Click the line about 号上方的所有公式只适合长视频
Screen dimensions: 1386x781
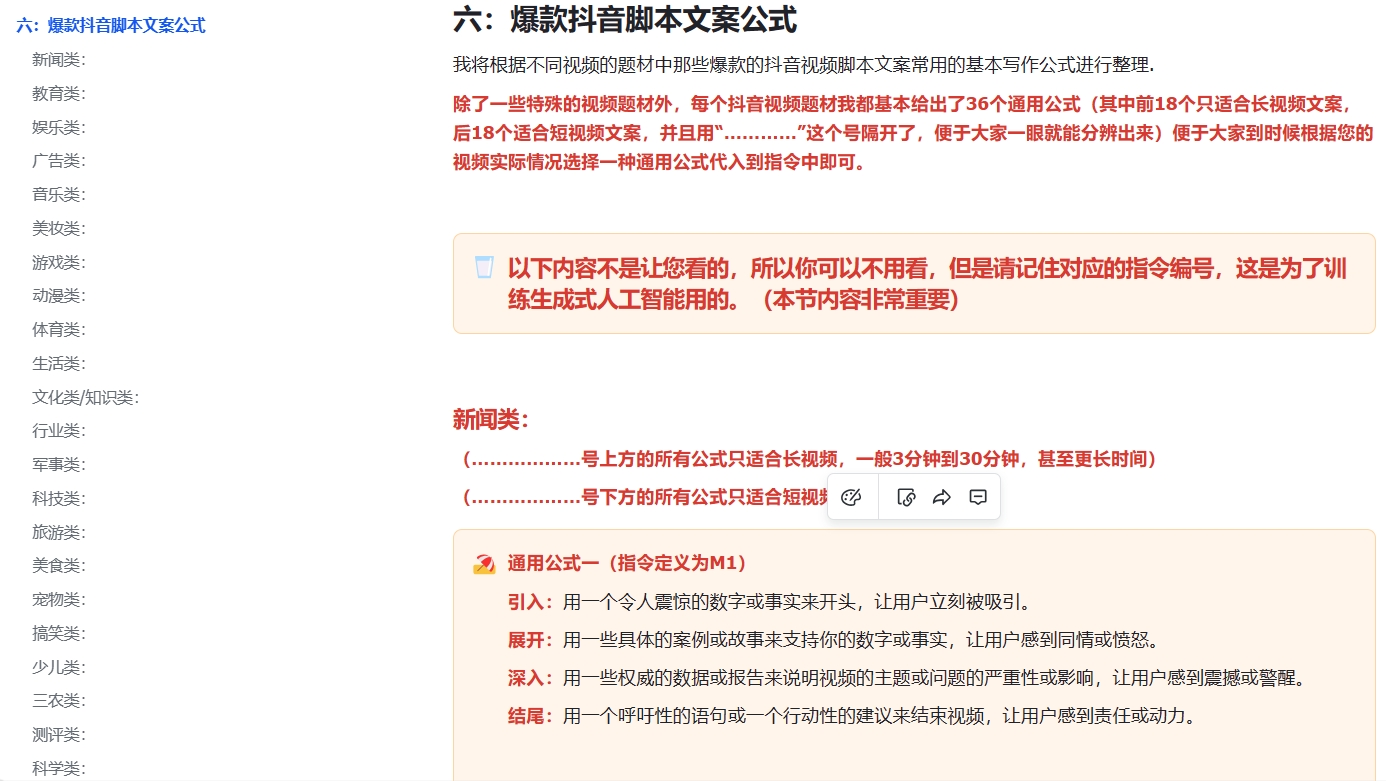point(809,459)
